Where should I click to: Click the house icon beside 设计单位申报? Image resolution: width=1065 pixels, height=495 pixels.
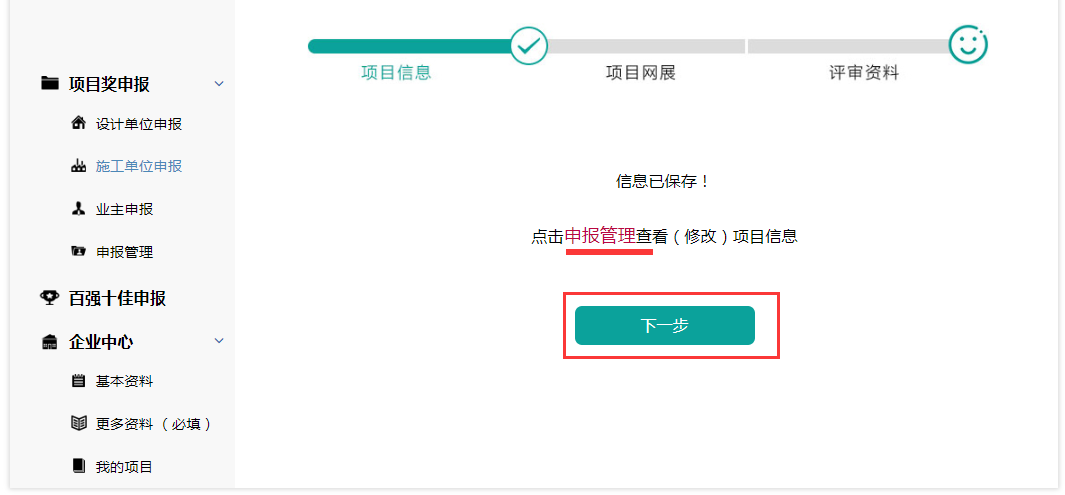pos(79,124)
